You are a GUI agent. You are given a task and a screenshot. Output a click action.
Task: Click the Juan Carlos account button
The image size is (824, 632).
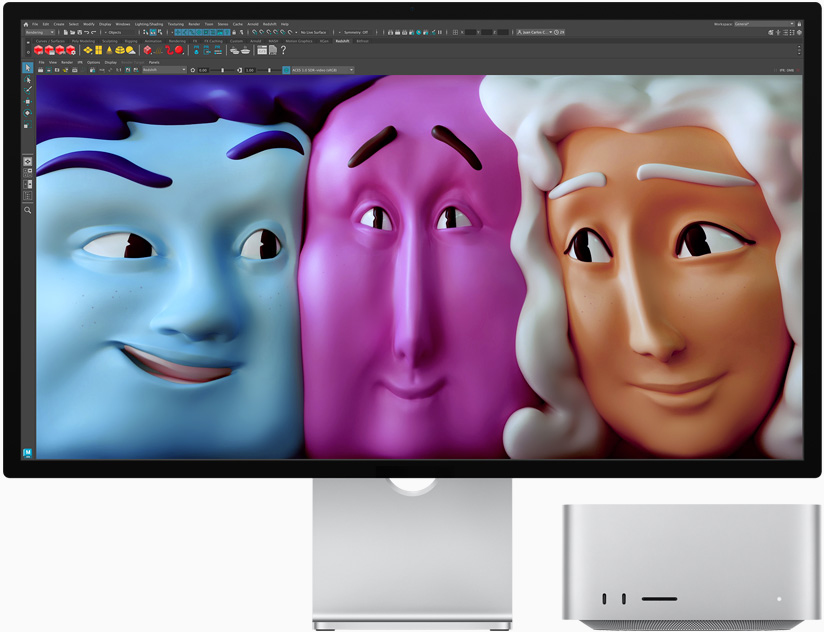point(532,31)
